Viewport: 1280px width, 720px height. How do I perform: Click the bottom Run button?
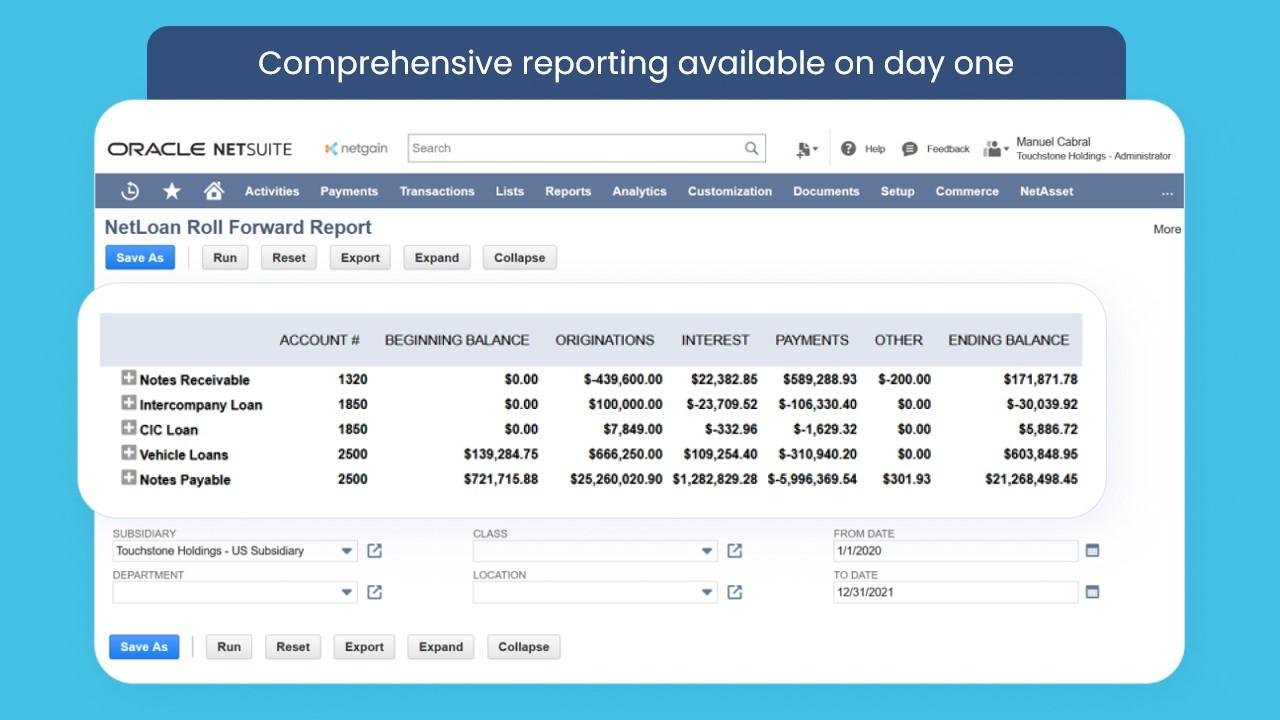[229, 647]
